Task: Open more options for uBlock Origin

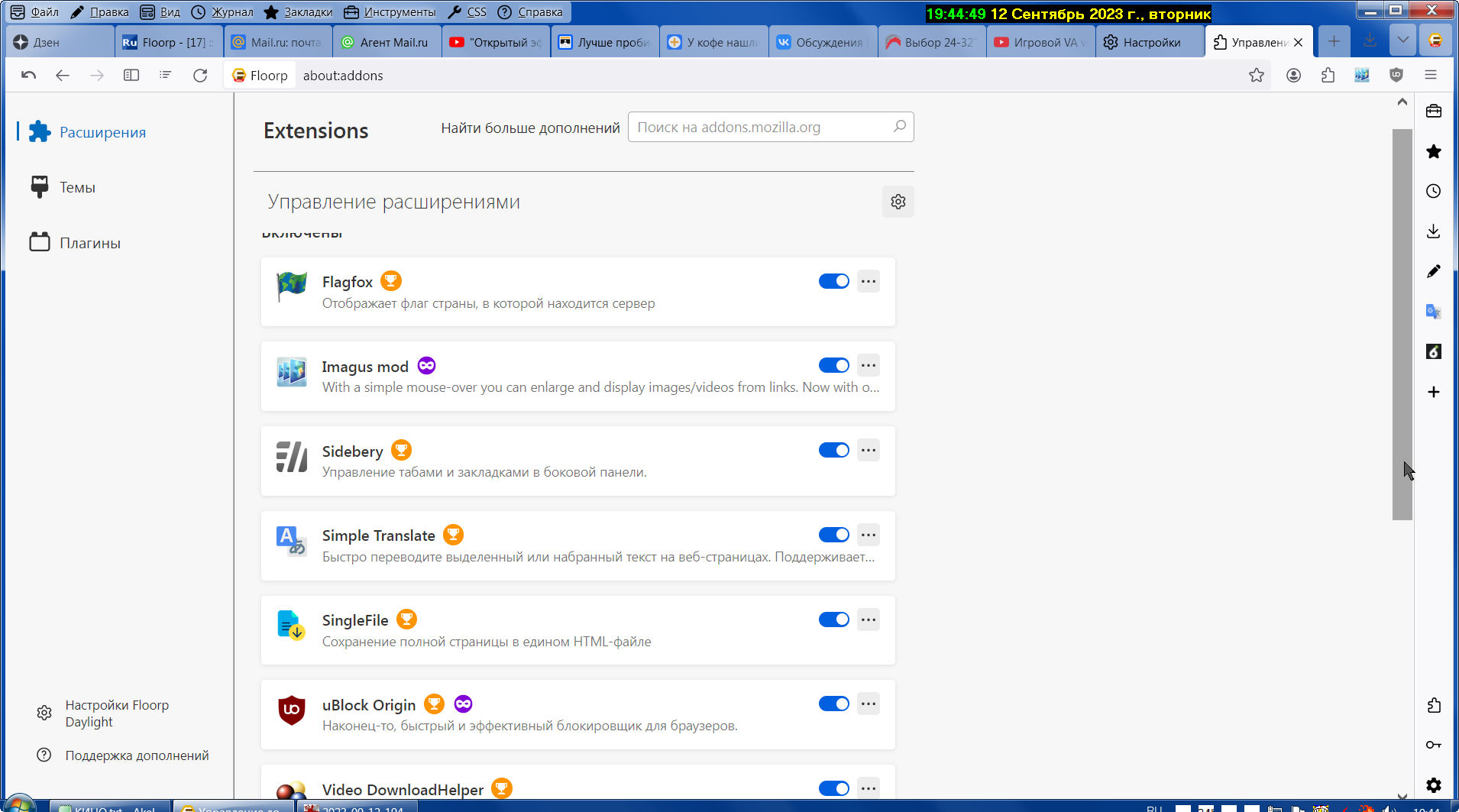Action: pyautogui.click(x=869, y=704)
